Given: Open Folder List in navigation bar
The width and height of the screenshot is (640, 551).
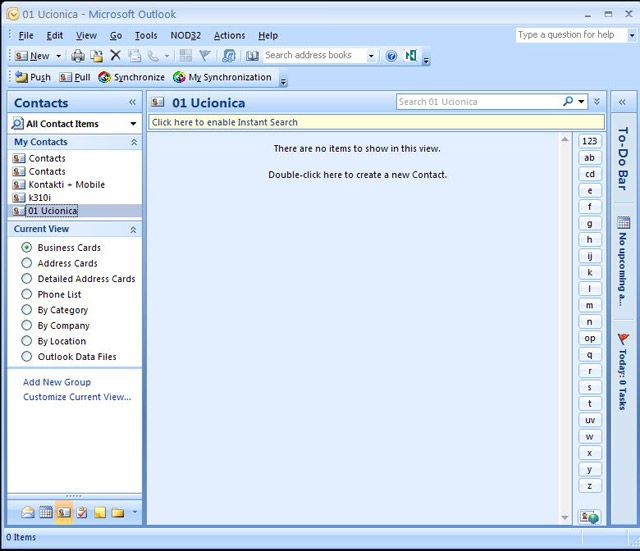Looking at the screenshot, I should pos(118,512).
